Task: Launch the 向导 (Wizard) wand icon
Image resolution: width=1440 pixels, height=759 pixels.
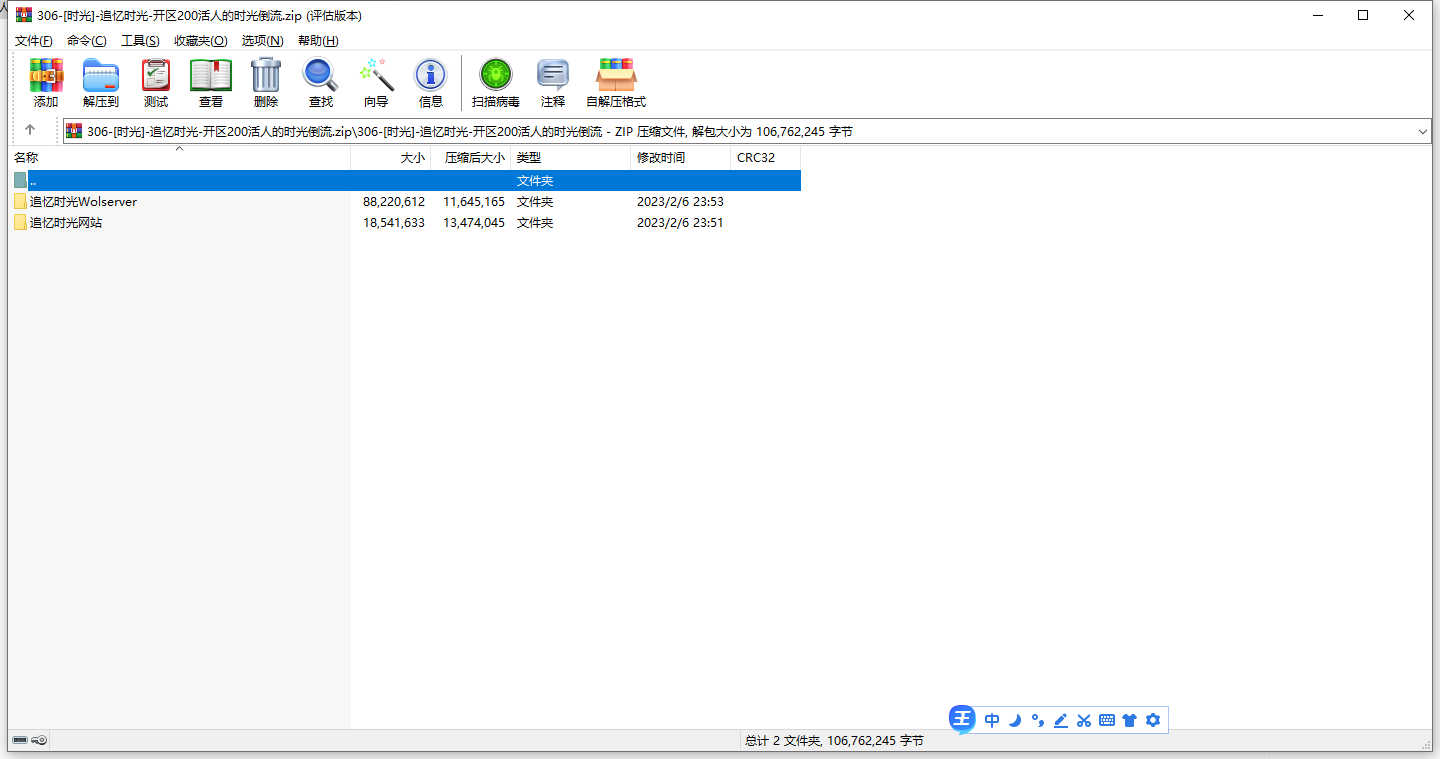Action: coord(376,83)
